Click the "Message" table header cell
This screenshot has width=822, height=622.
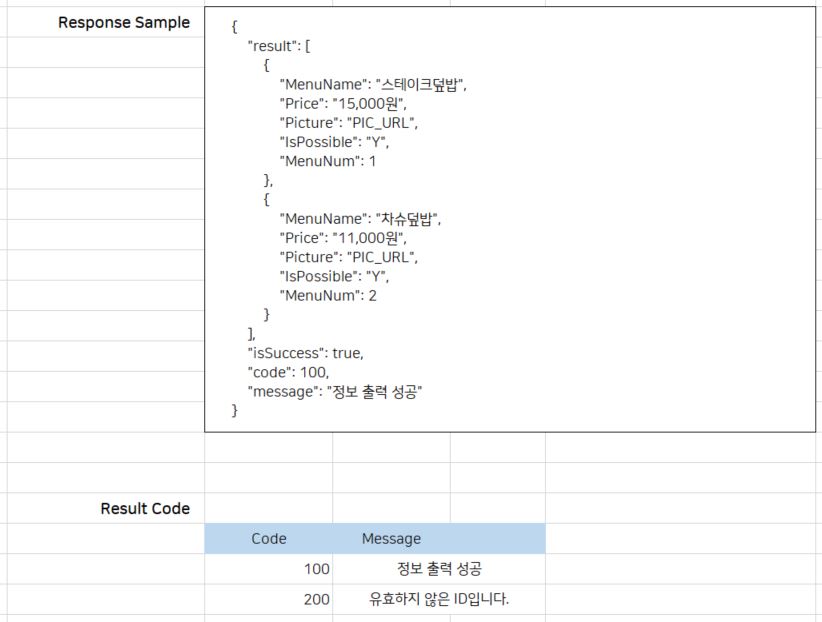point(391,539)
